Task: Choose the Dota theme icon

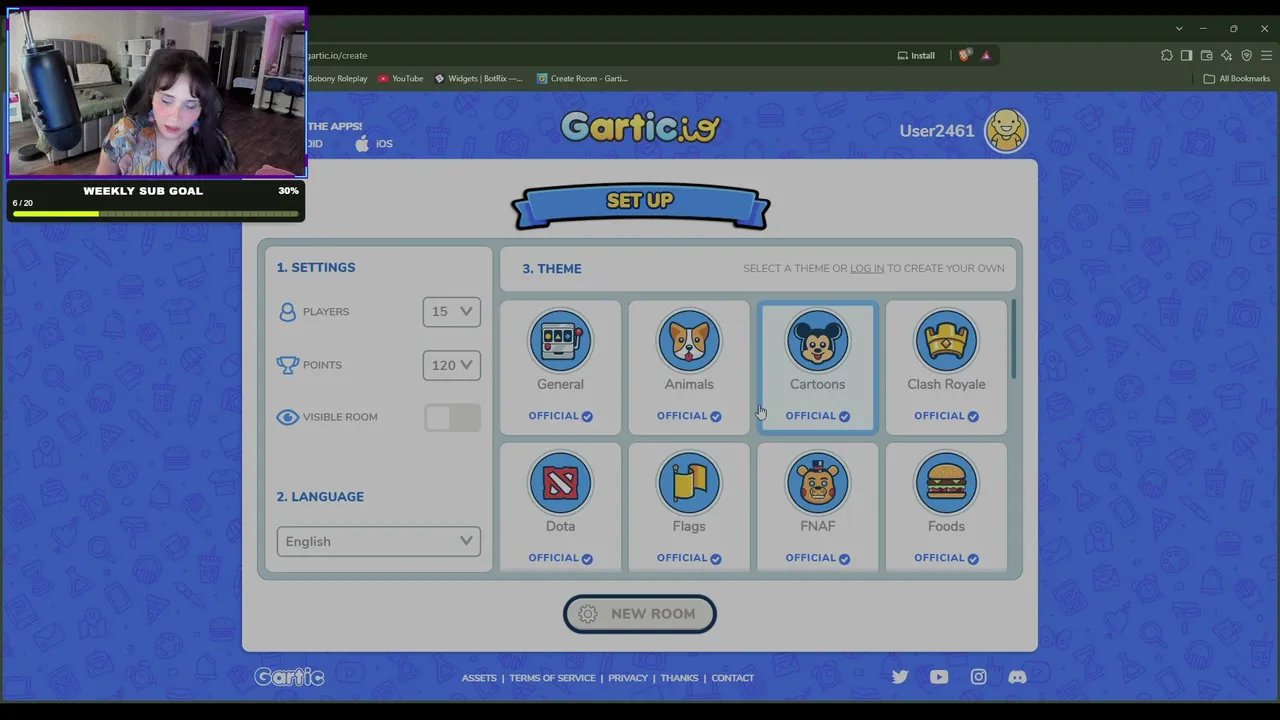Action: tap(560, 483)
